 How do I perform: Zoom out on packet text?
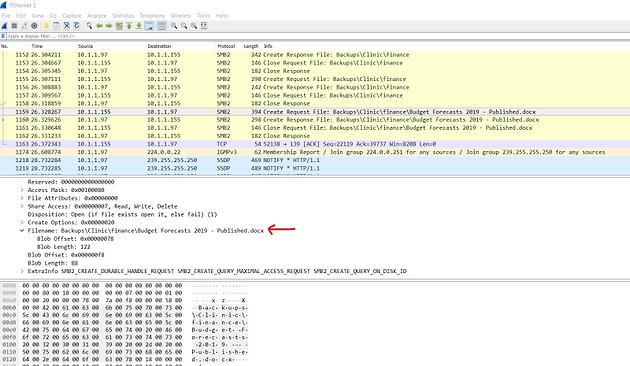(x=184, y=26)
